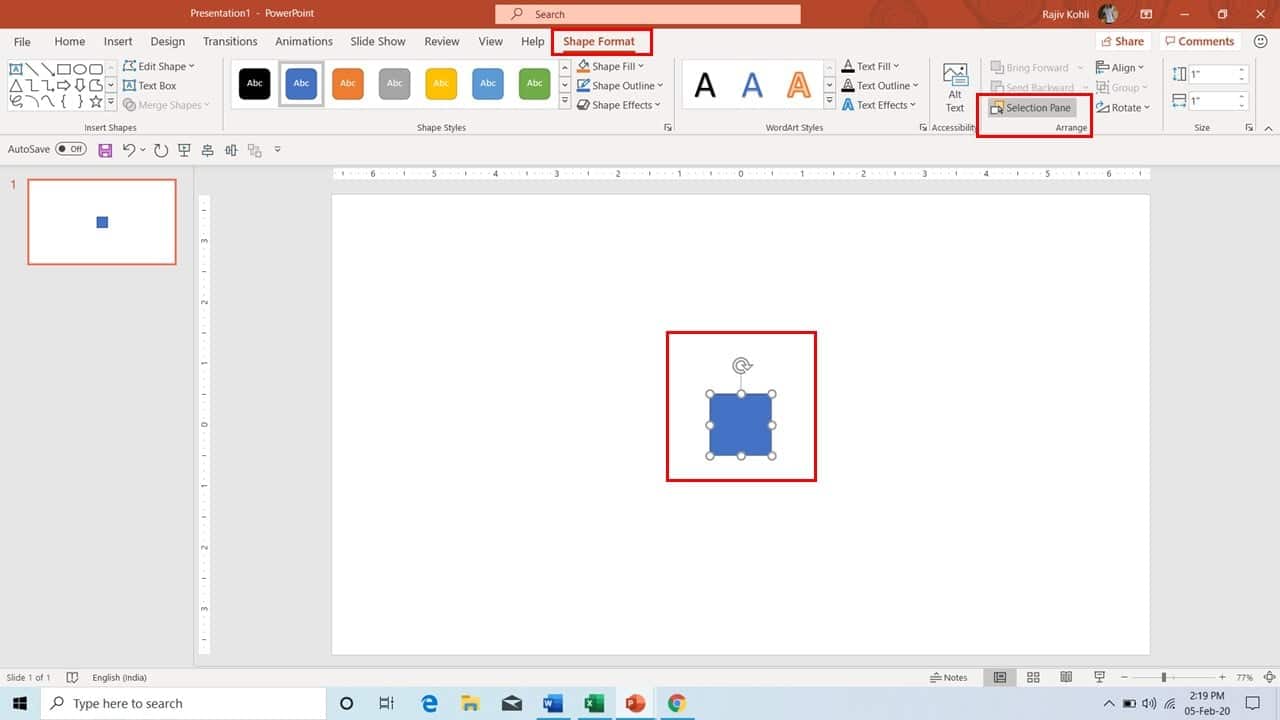The image size is (1280, 720).
Task: Insert a rectangle shape from gallery
Action: (63, 68)
